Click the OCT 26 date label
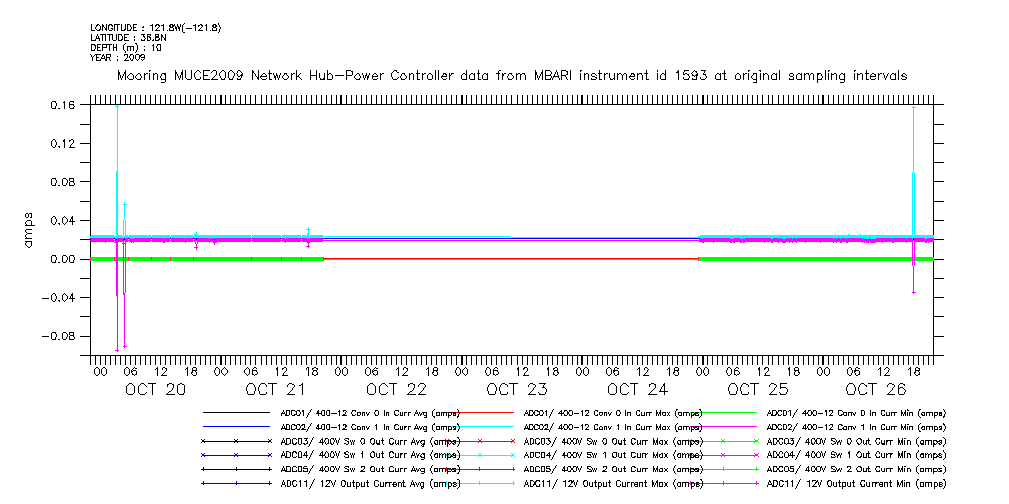The image size is (1009, 504). 877,390
